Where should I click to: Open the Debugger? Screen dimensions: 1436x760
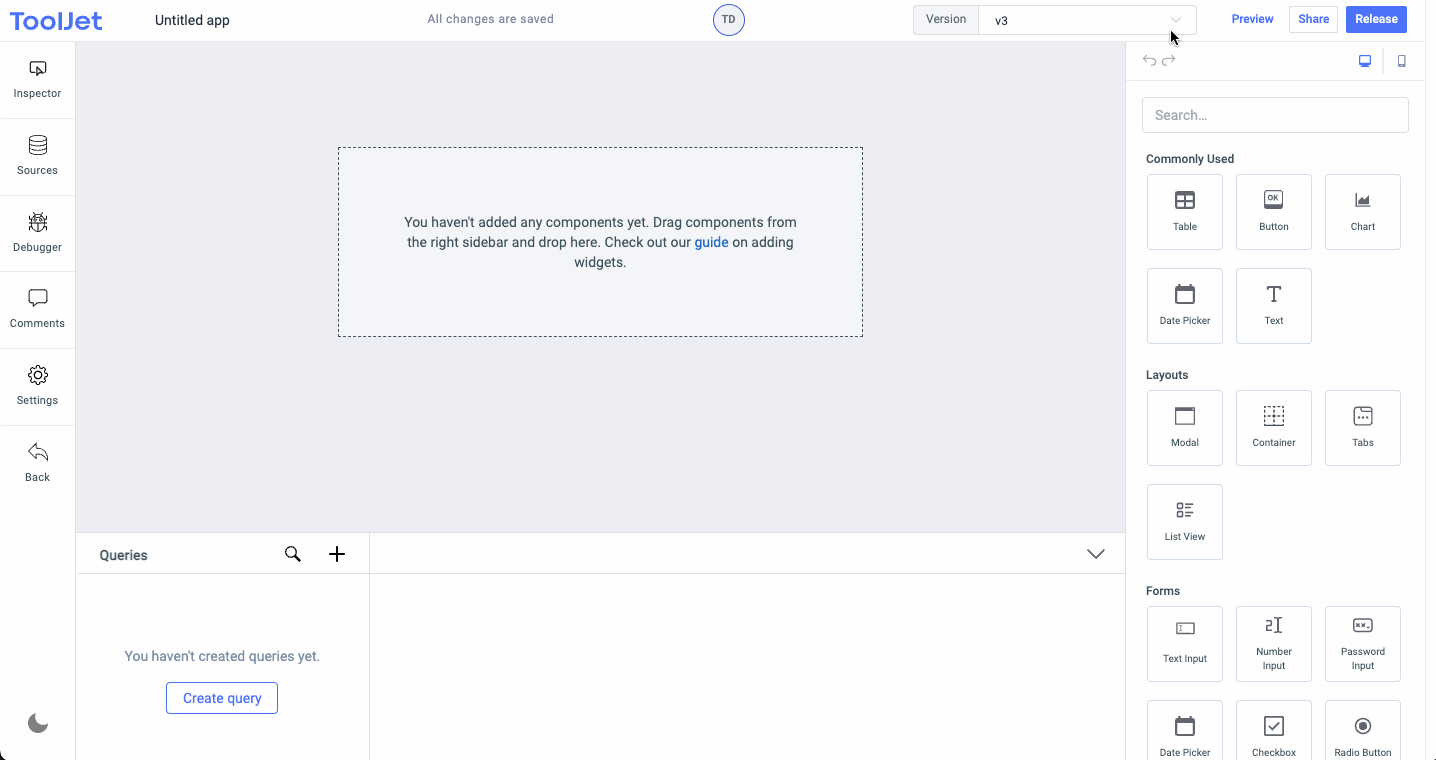point(37,232)
